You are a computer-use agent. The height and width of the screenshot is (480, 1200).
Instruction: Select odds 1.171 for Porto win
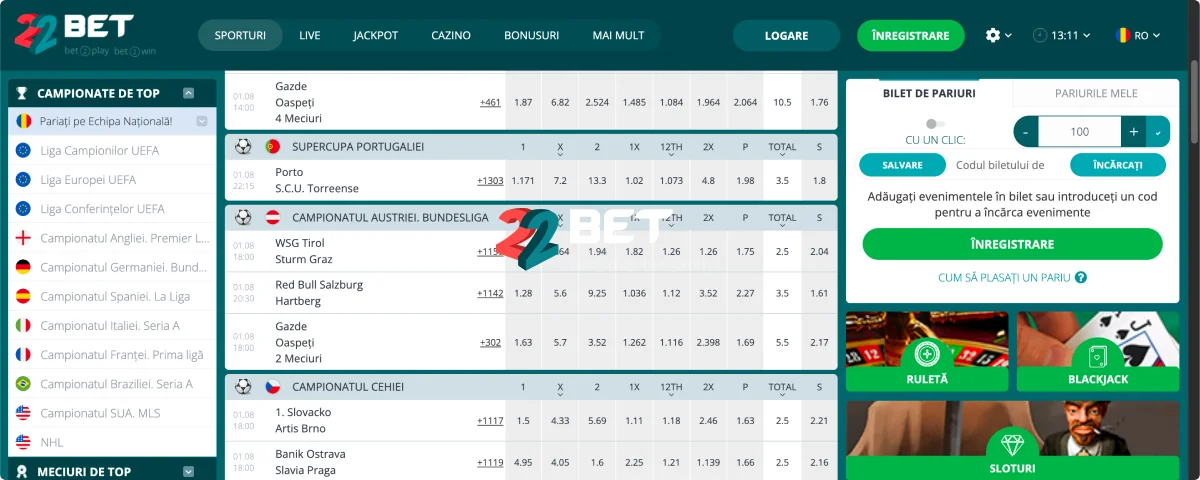point(522,181)
